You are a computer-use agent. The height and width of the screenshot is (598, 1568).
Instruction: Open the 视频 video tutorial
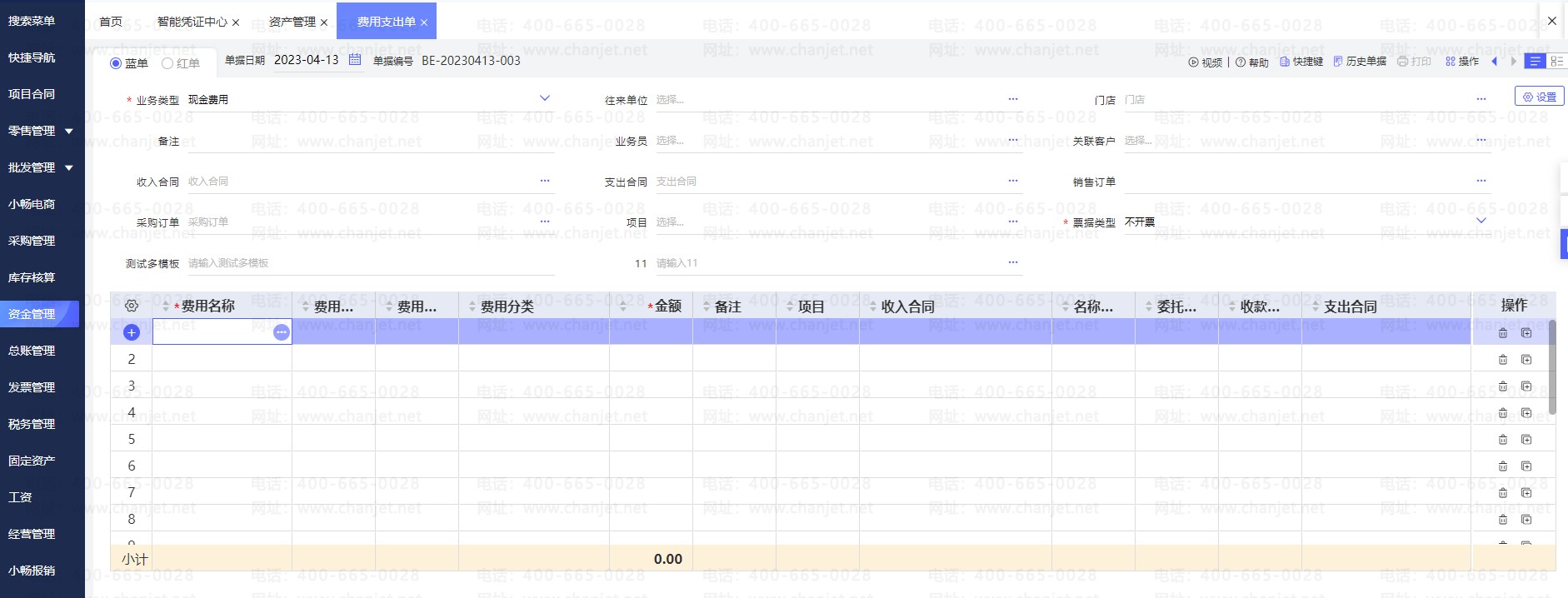pos(1206,62)
